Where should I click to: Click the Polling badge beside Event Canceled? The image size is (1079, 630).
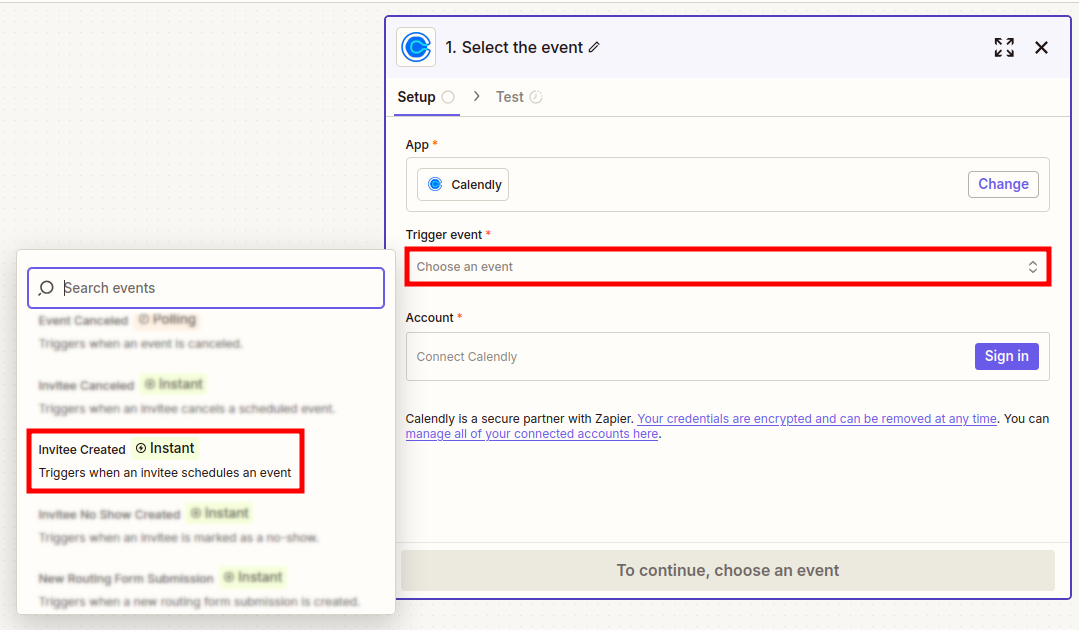167,319
